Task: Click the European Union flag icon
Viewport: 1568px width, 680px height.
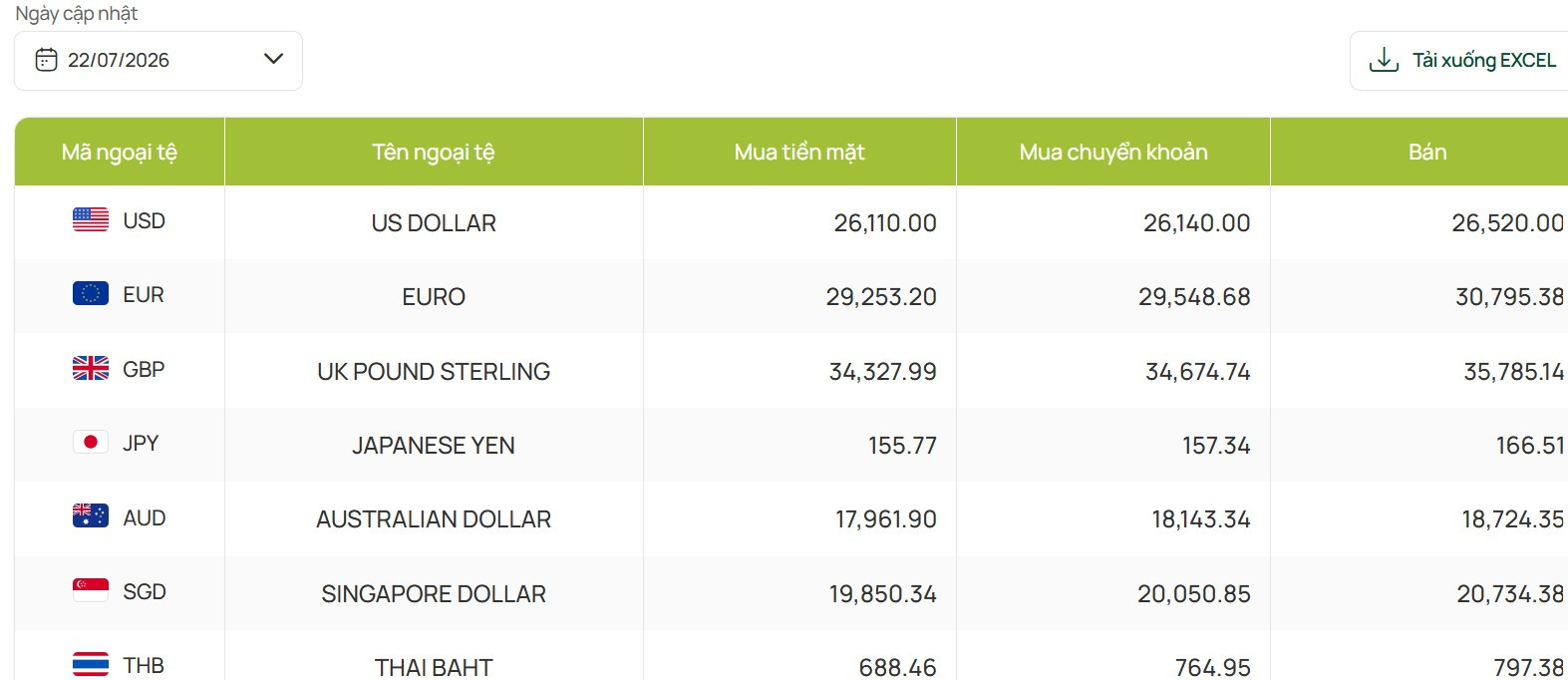Action: click(91, 294)
